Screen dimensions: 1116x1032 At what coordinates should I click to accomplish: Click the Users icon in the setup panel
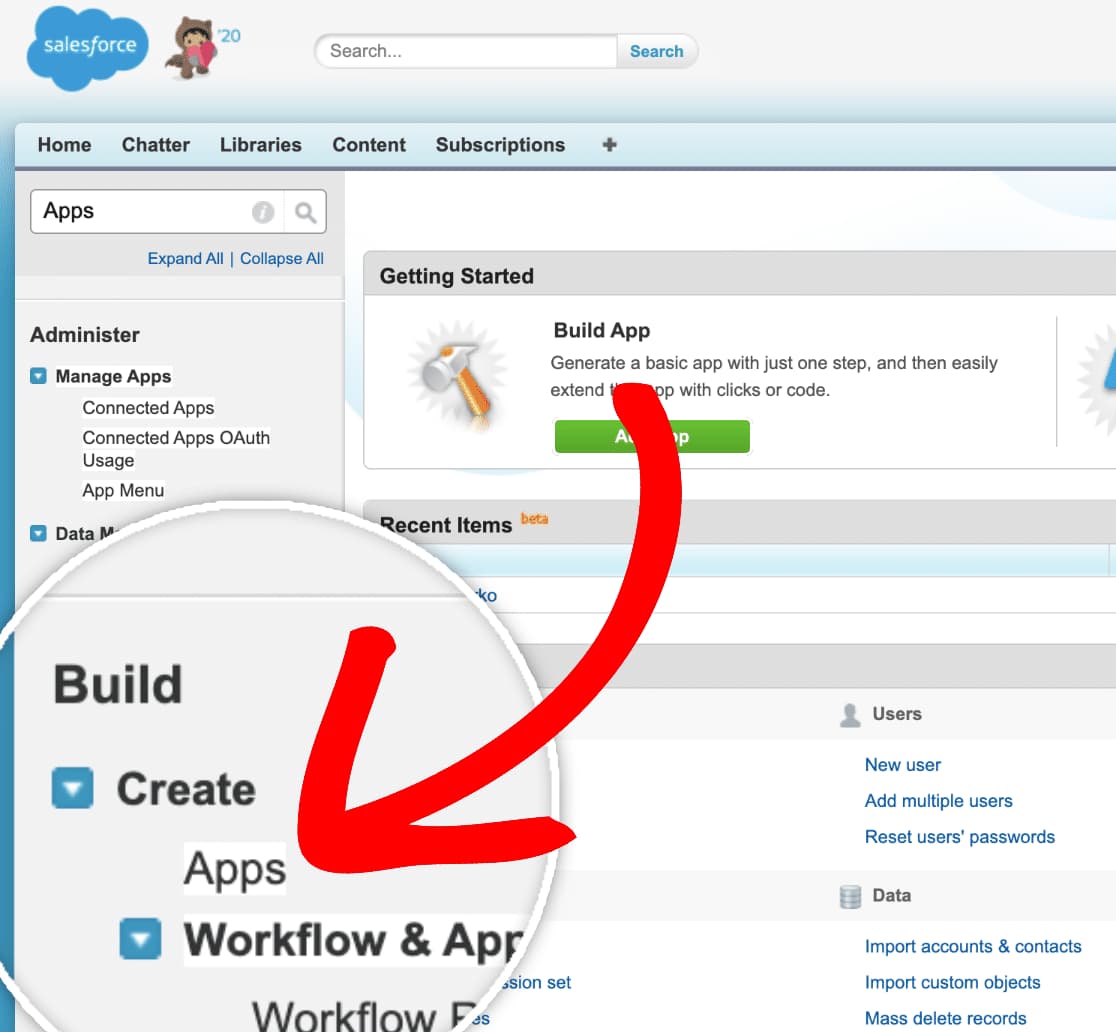point(850,713)
